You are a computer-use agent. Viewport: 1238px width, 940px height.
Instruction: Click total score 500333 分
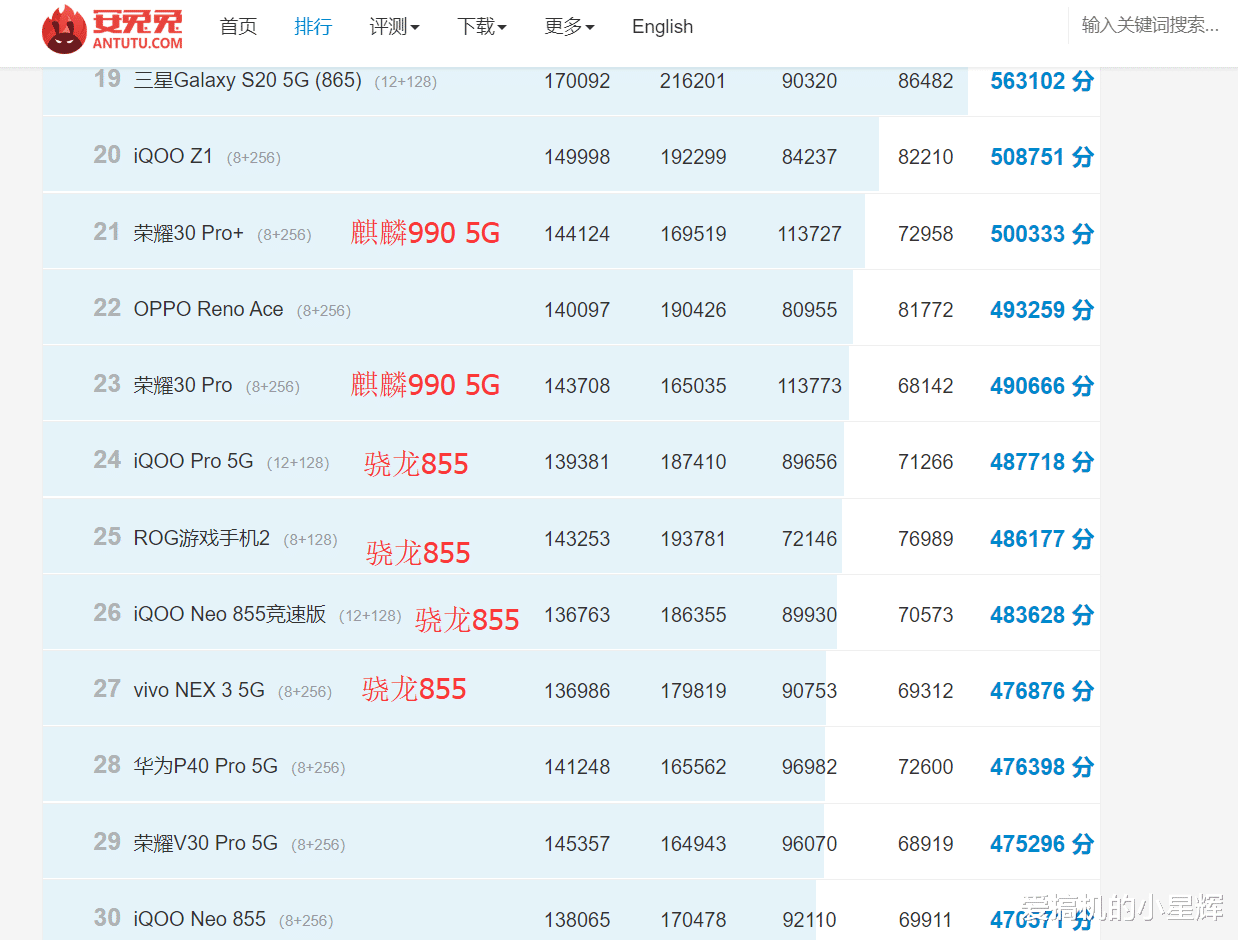(x=1042, y=234)
